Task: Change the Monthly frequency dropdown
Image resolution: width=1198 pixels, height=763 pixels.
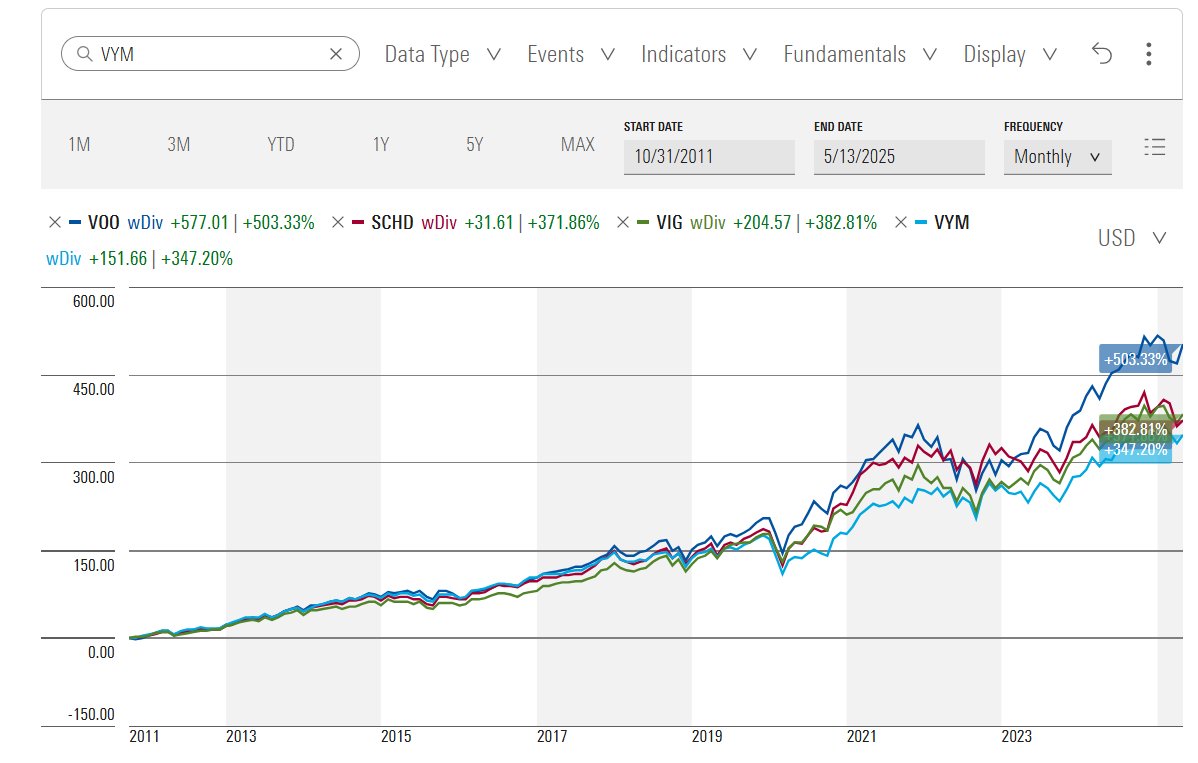Action: [1057, 157]
